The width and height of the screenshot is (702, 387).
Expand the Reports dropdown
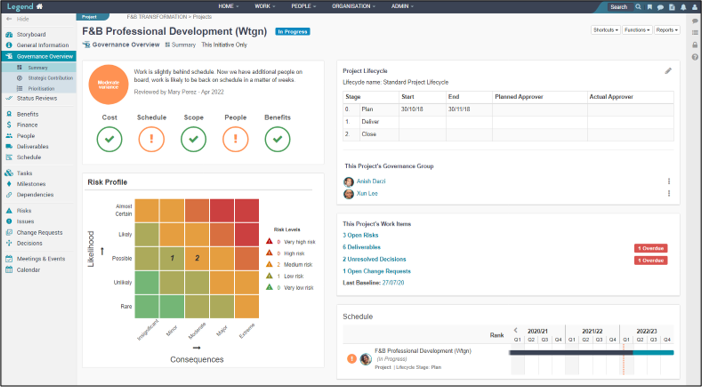coord(667,30)
